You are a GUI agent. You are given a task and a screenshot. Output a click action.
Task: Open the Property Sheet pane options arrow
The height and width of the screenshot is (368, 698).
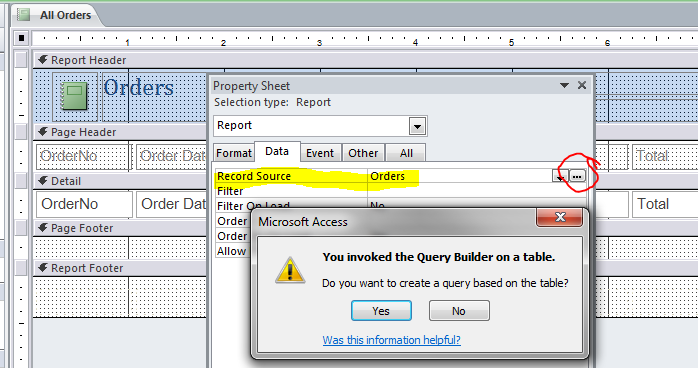point(564,85)
